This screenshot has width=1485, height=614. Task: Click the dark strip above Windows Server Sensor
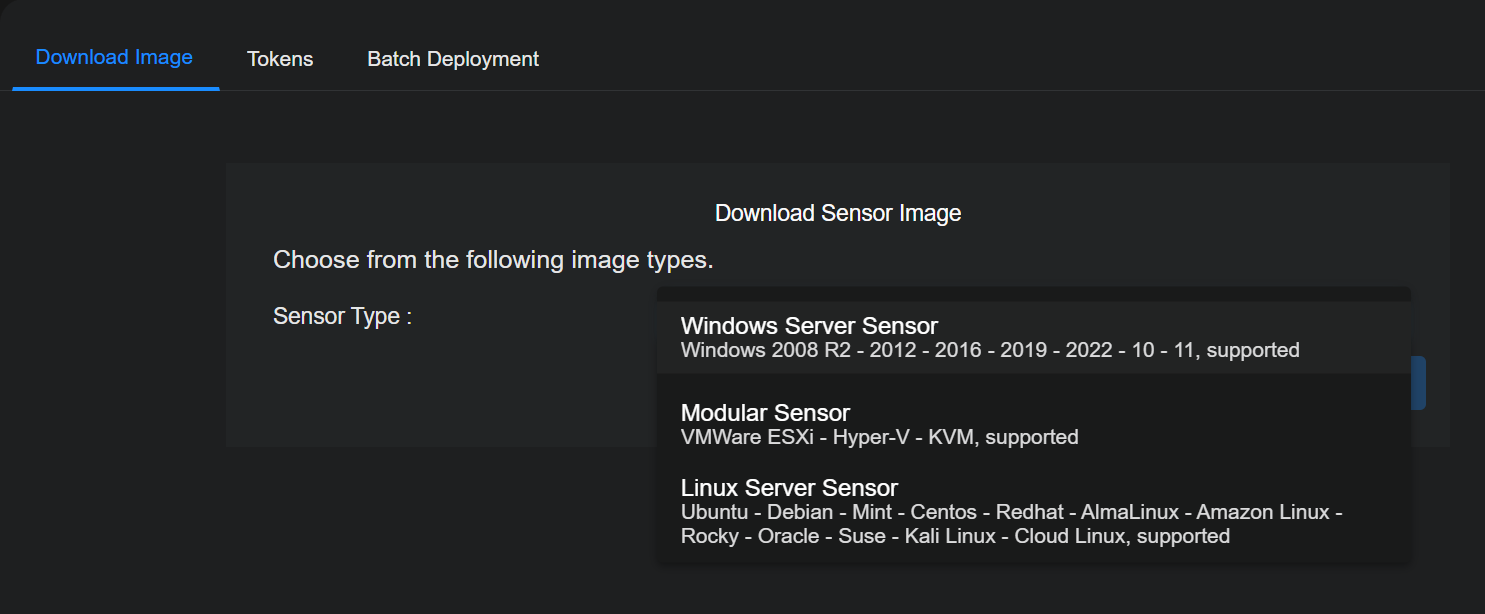1033,294
